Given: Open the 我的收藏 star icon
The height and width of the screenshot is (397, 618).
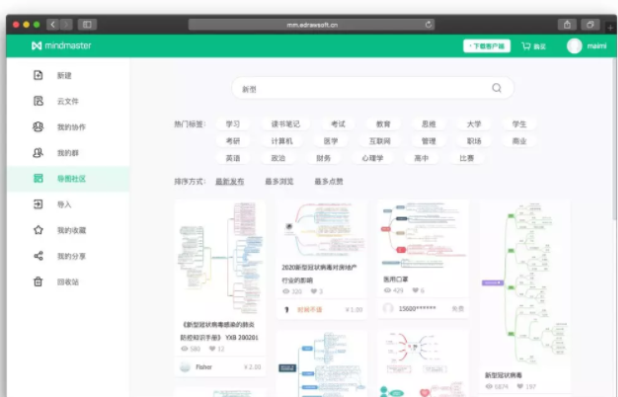Looking at the screenshot, I should [x=38, y=230].
